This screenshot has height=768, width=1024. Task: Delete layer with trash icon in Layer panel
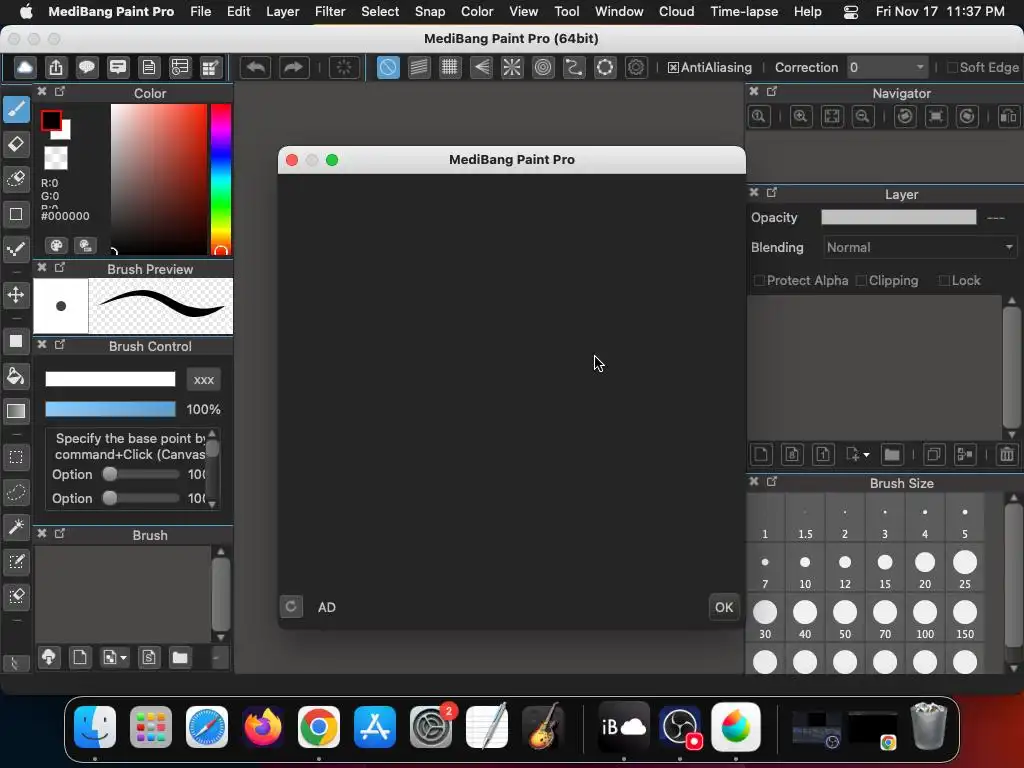[1006, 455]
